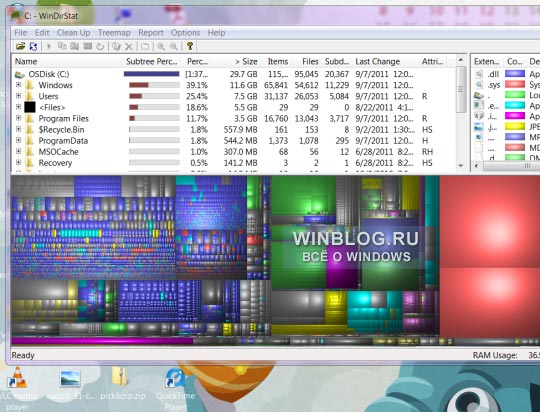Click the blue .dll color swatch
This screenshot has height=412, width=540.
515,74
